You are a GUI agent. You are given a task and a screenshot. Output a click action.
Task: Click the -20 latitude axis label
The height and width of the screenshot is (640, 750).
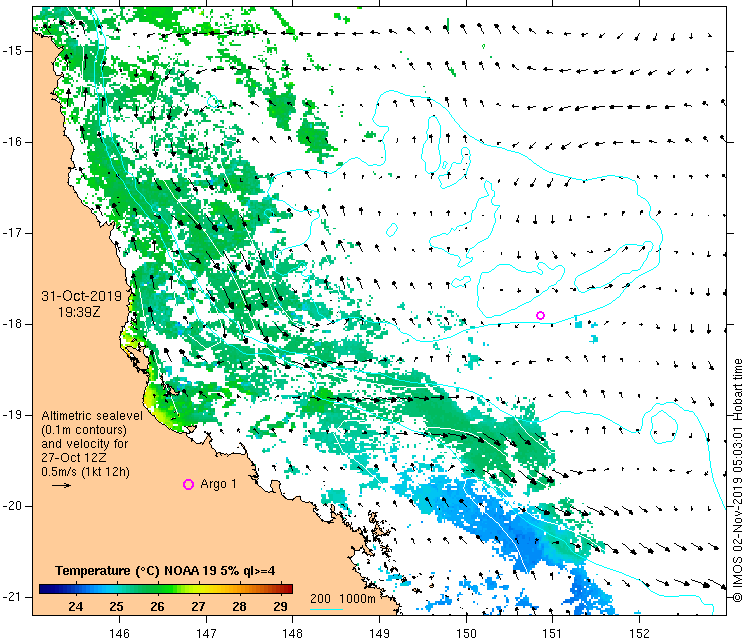coord(11,506)
